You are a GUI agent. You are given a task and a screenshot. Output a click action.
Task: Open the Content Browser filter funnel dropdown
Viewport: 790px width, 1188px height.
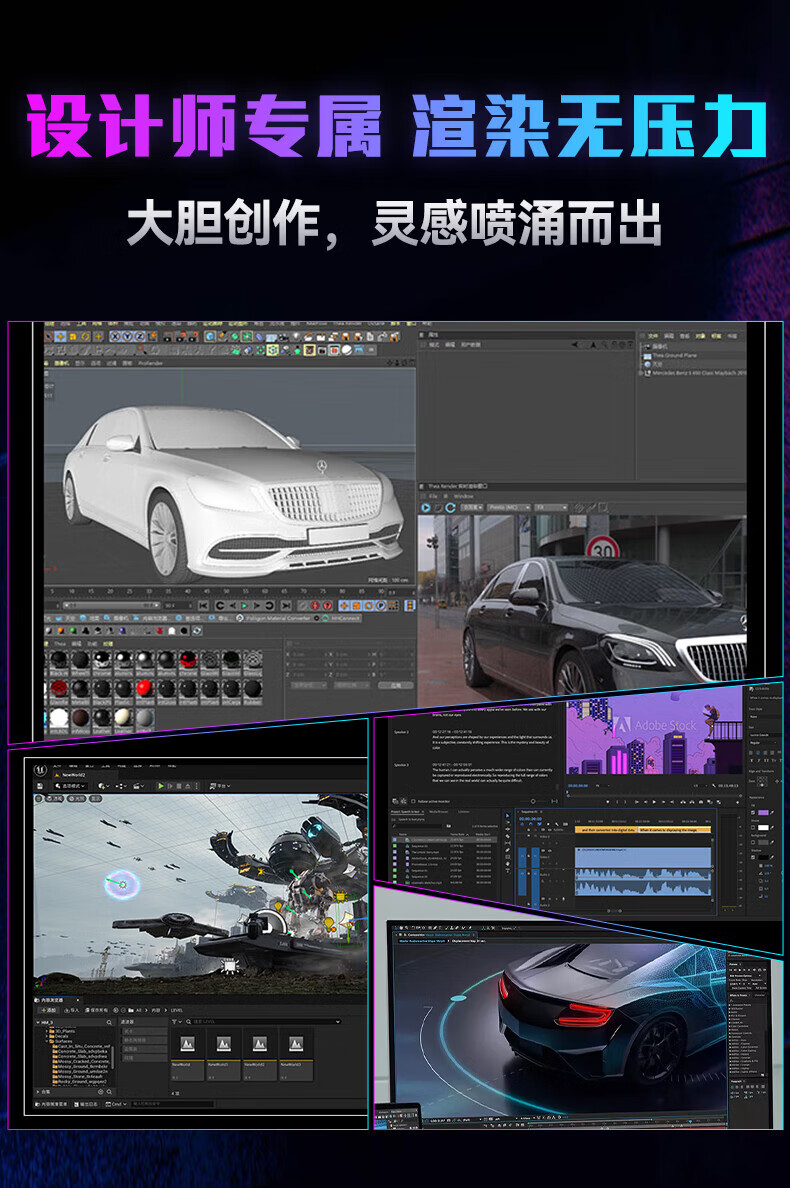176,1021
